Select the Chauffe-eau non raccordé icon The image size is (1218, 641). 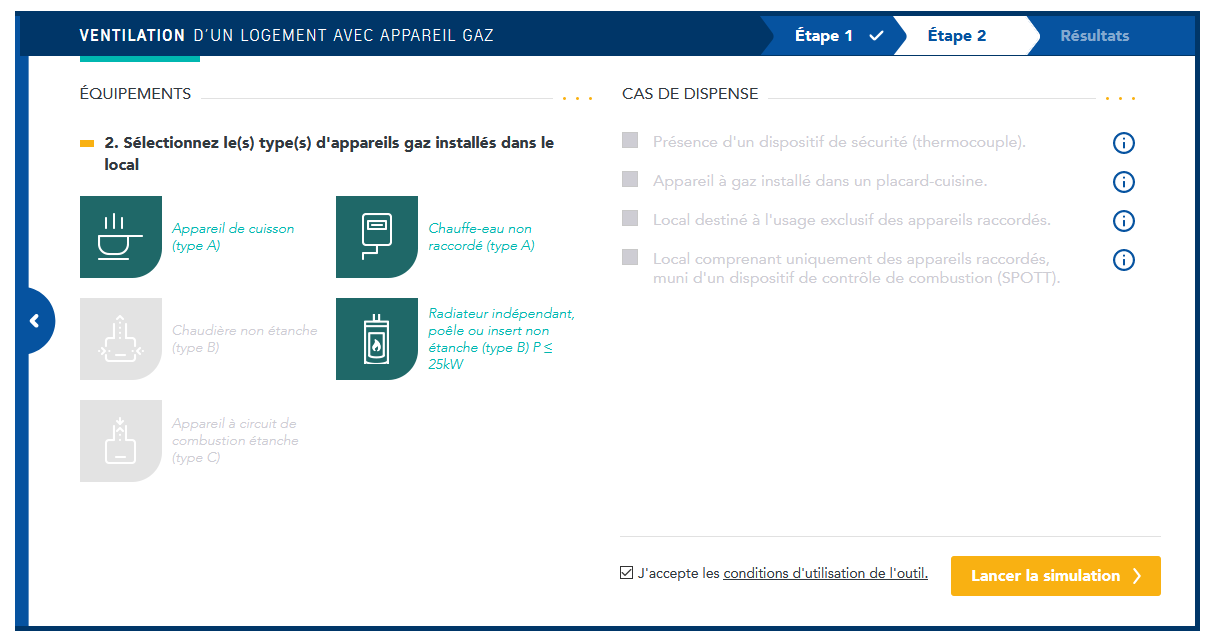coord(376,237)
